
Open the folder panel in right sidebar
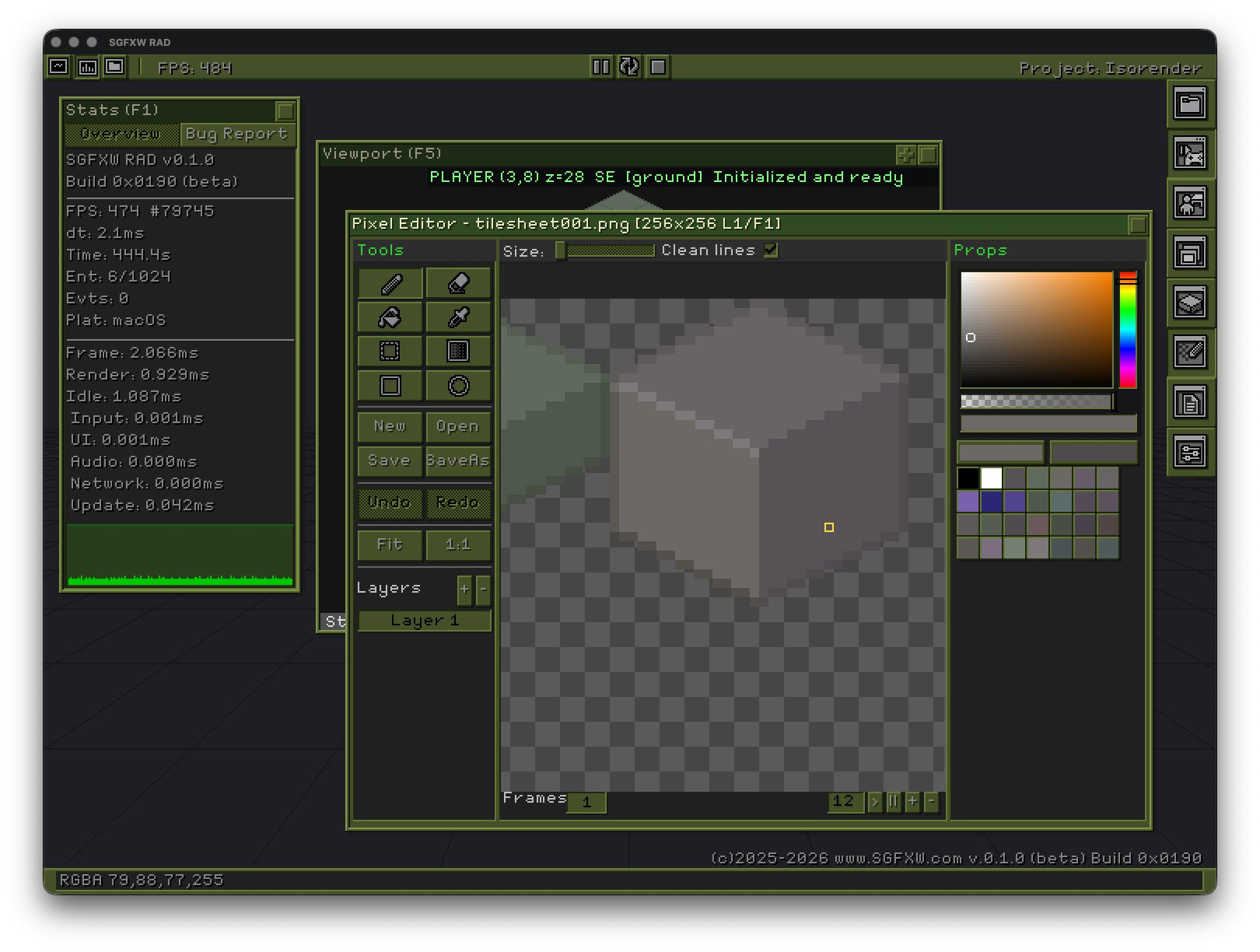tap(1191, 104)
